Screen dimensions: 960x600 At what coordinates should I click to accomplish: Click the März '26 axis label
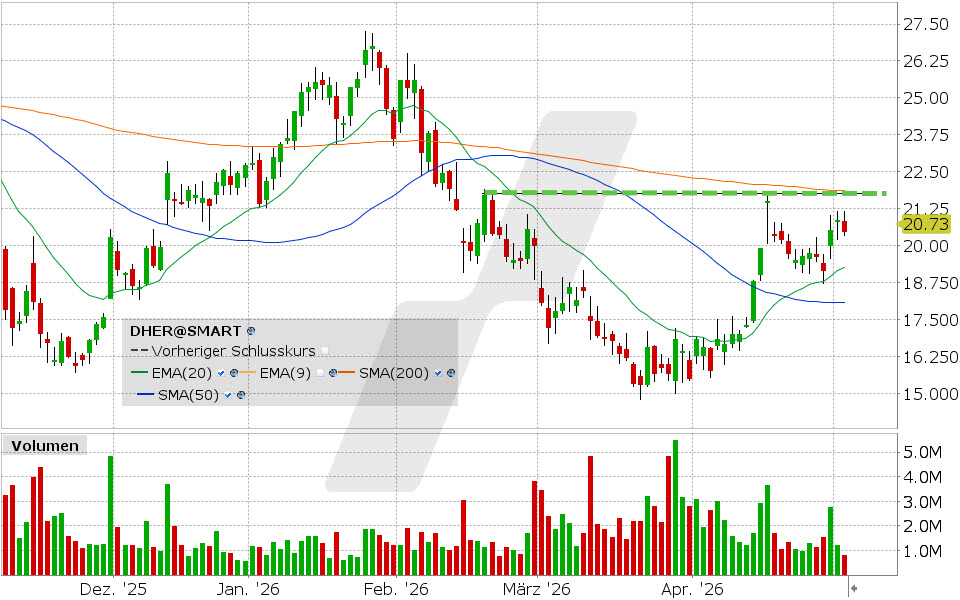pyautogui.click(x=536, y=590)
